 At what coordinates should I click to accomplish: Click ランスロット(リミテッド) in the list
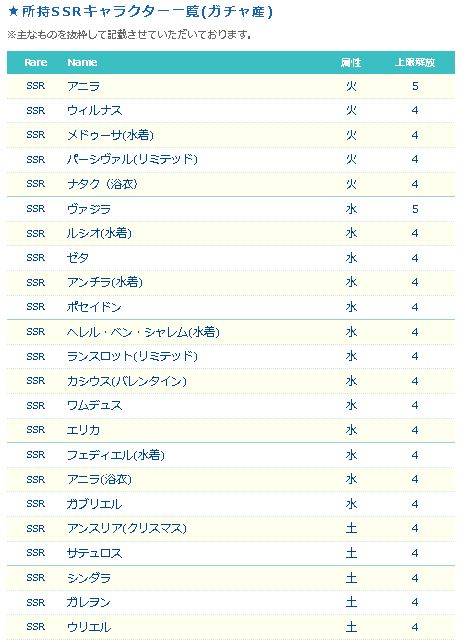click(132, 356)
